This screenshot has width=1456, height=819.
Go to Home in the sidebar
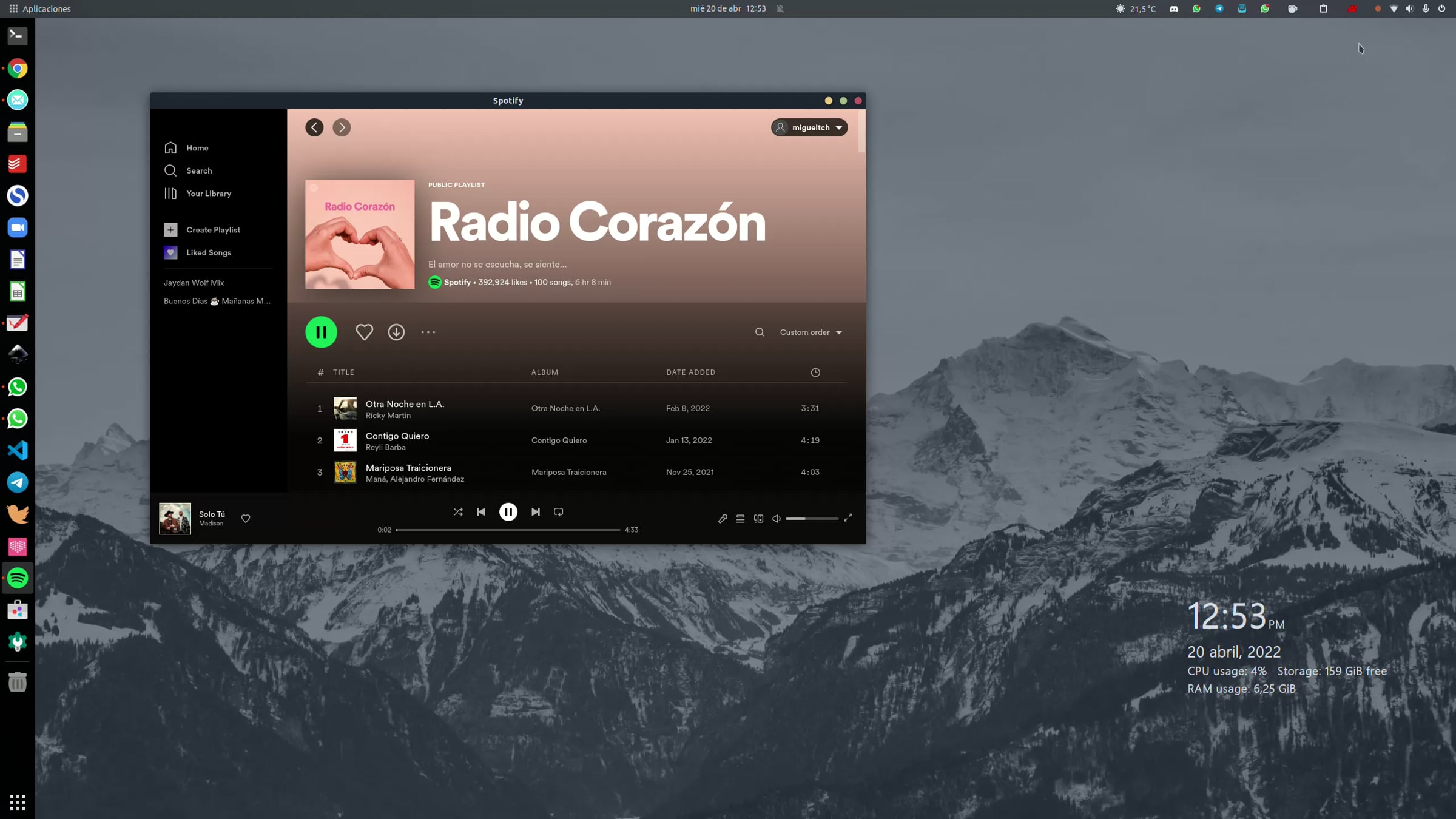[x=186, y=148]
